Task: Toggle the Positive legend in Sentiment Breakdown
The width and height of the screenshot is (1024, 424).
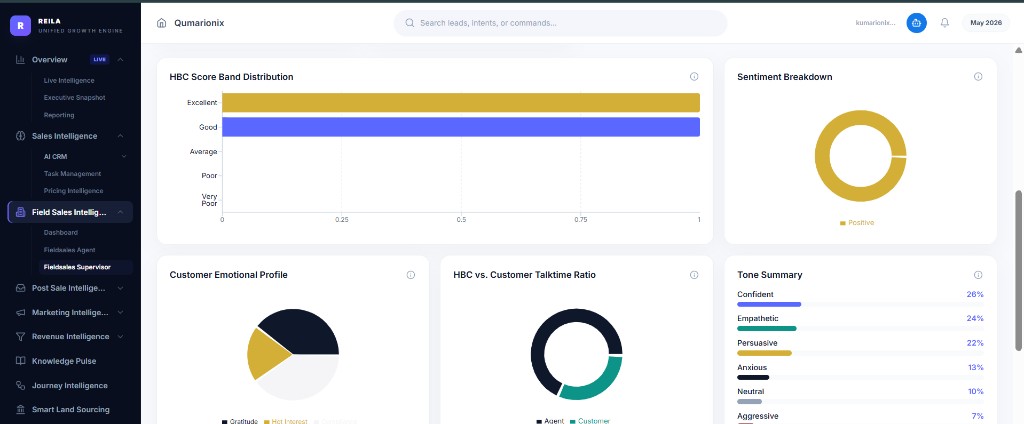Action: click(857, 223)
